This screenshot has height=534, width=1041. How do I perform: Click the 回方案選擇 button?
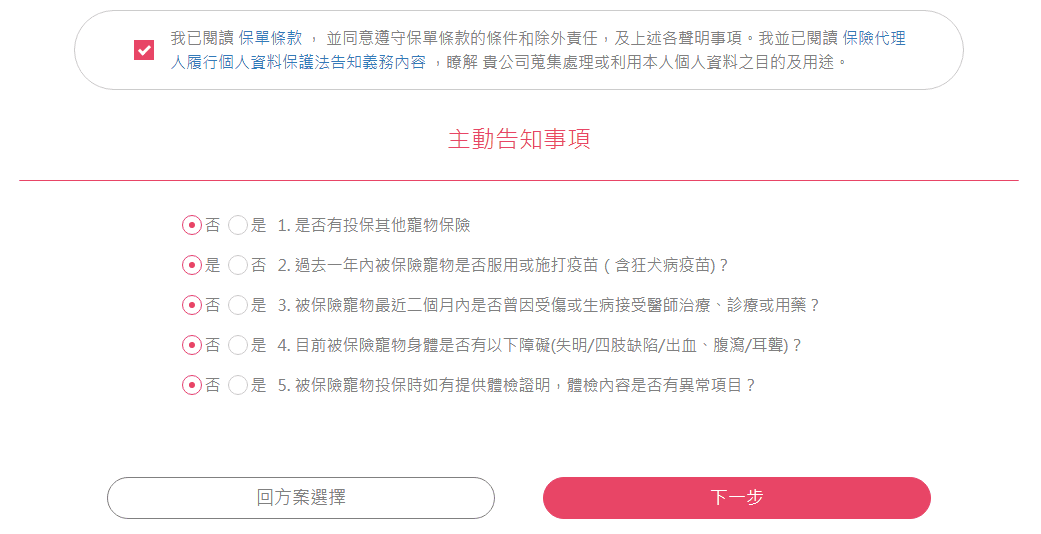(301, 498)
